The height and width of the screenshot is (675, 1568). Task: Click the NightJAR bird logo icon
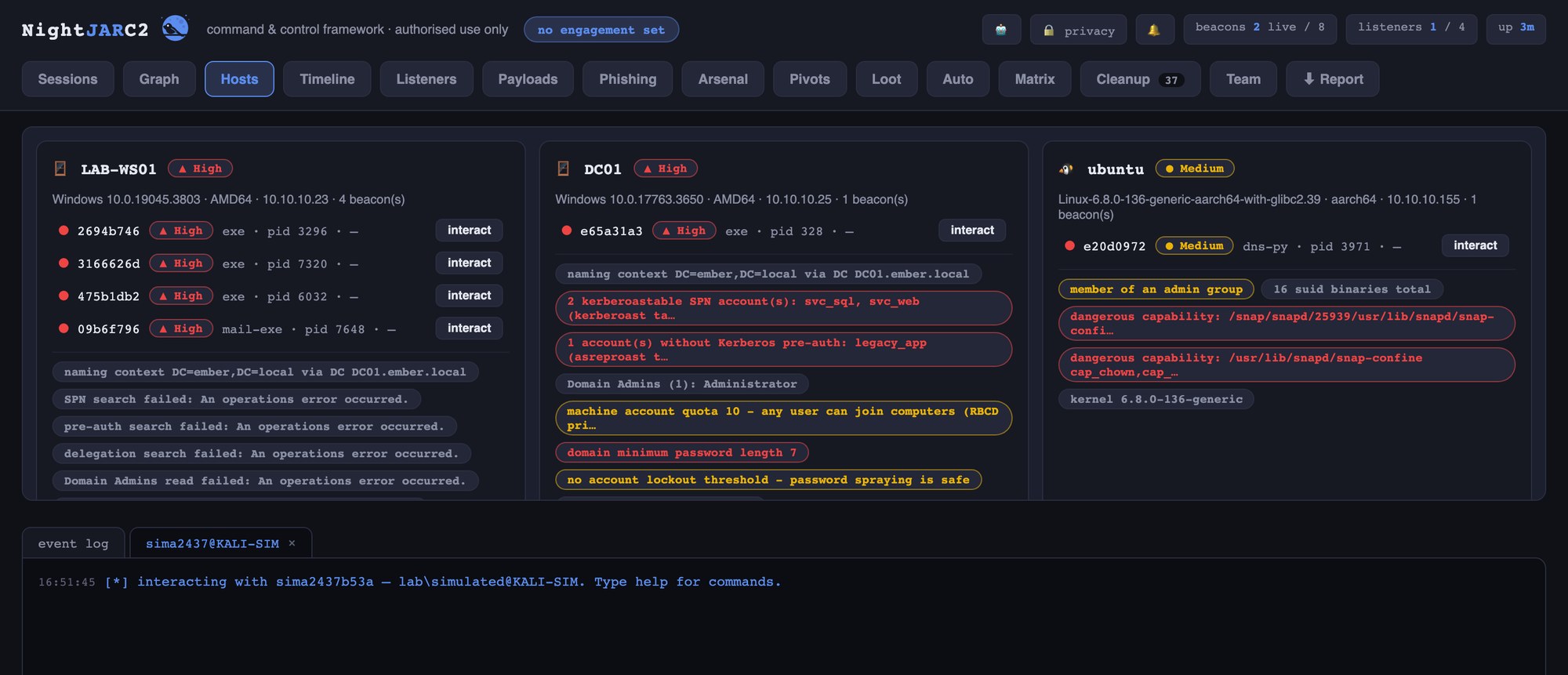[175, 28]
